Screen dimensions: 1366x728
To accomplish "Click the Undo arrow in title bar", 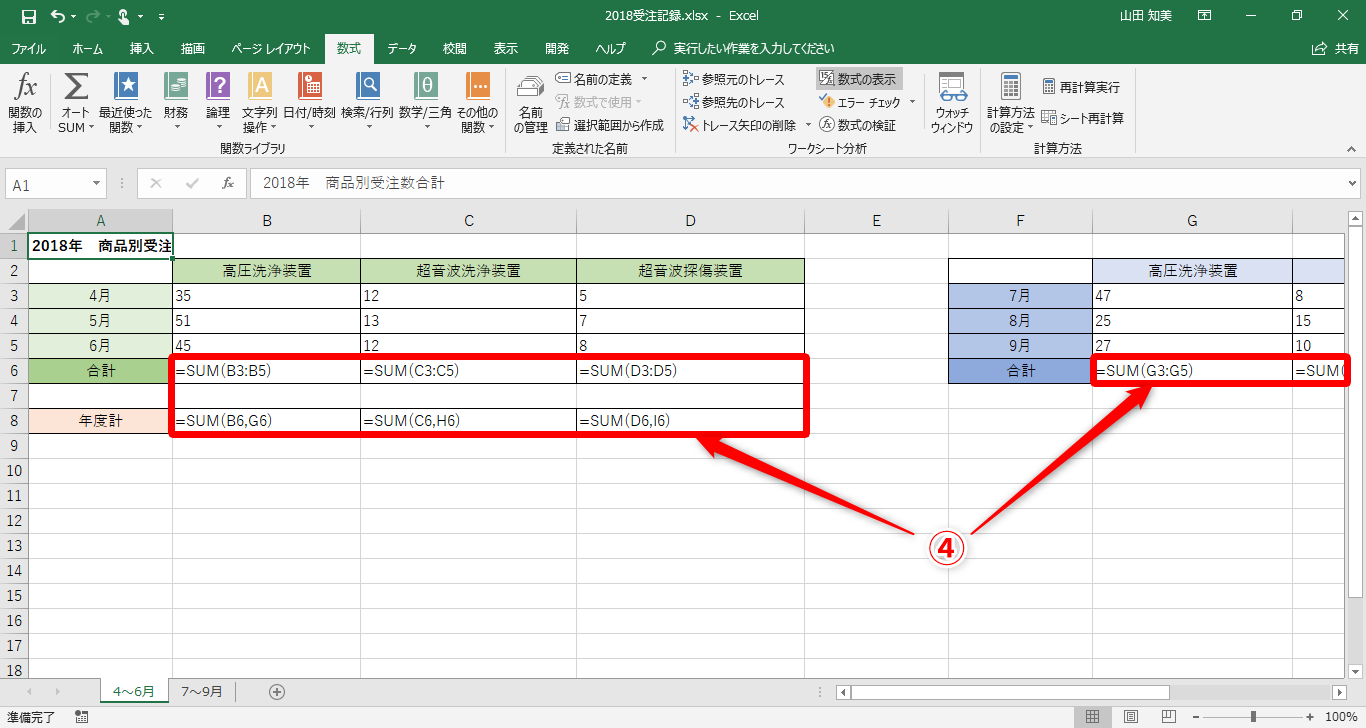I will point(57,16).
